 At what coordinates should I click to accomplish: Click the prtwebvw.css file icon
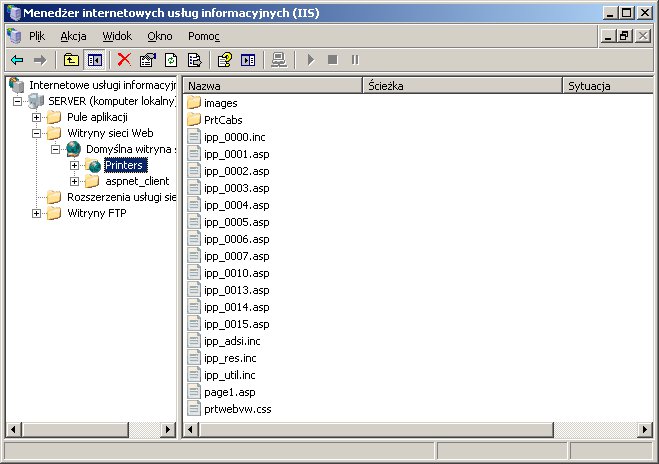[x=194, y=409]
